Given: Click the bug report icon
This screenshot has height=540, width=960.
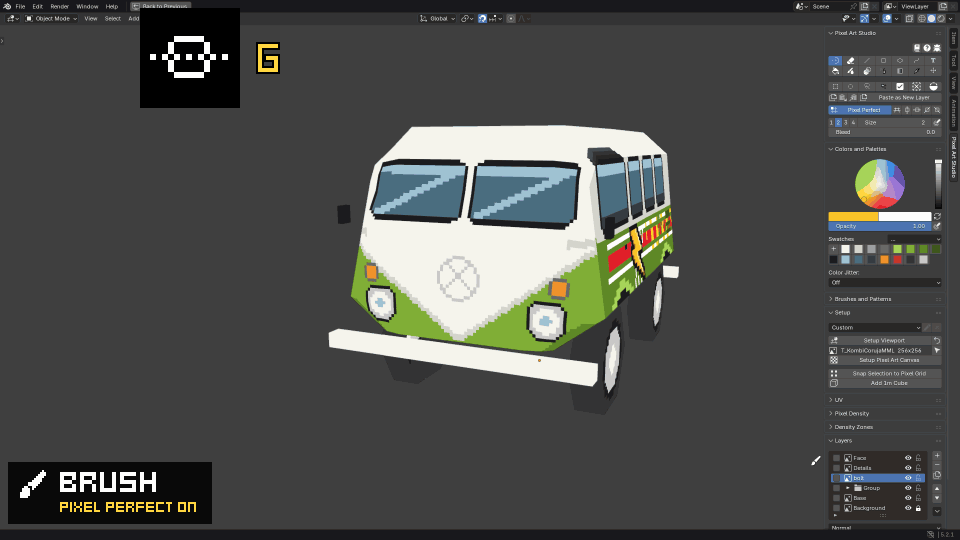Looking at the screenshot, I should (x=937, y=48).
